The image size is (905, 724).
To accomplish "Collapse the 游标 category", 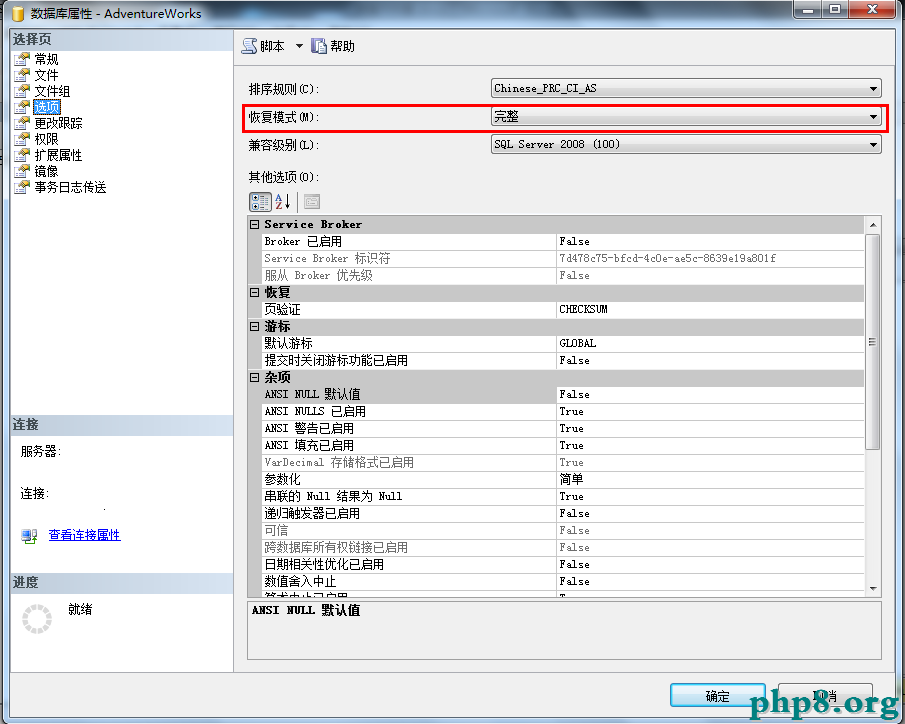I will pyautogui.click(x=255, y=327).
